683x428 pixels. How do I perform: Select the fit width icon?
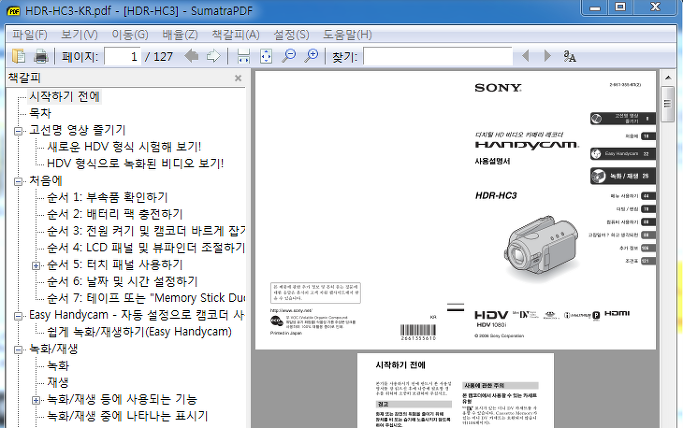(x=243, y=56)
